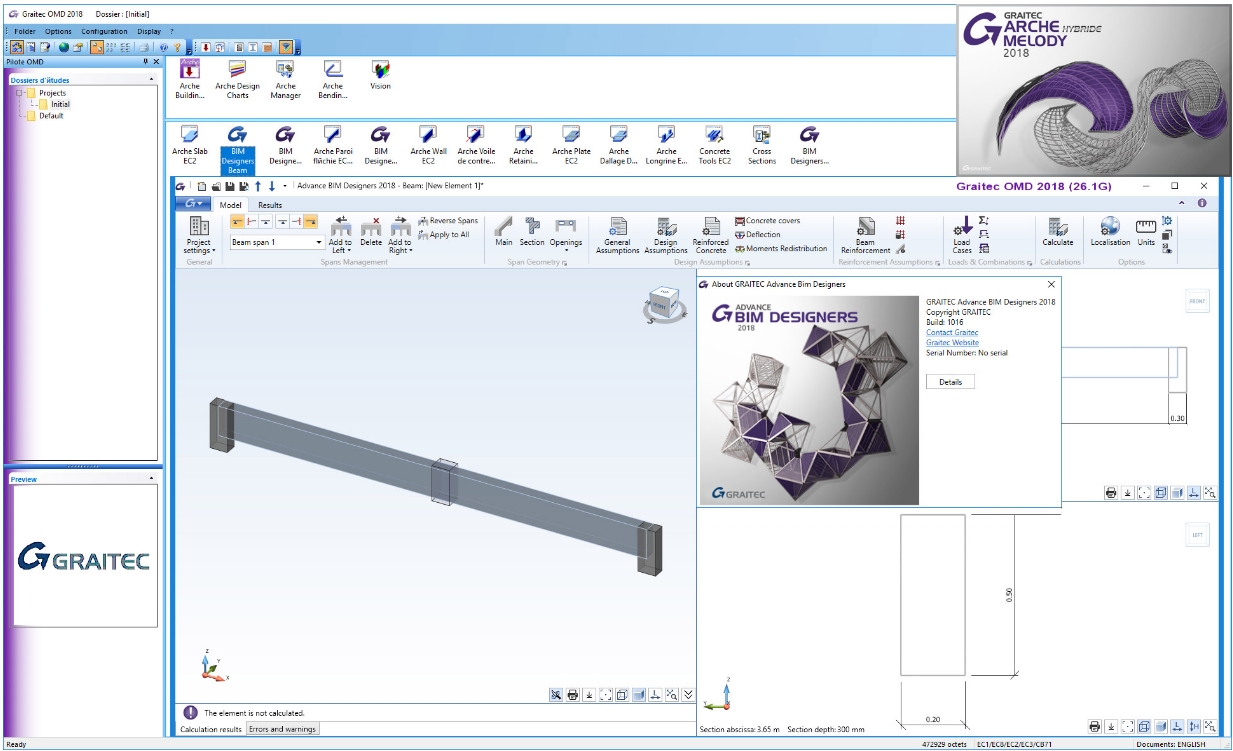Open Arche Design Charts module
1233x751 pixels.
click(x=237, y=79)
